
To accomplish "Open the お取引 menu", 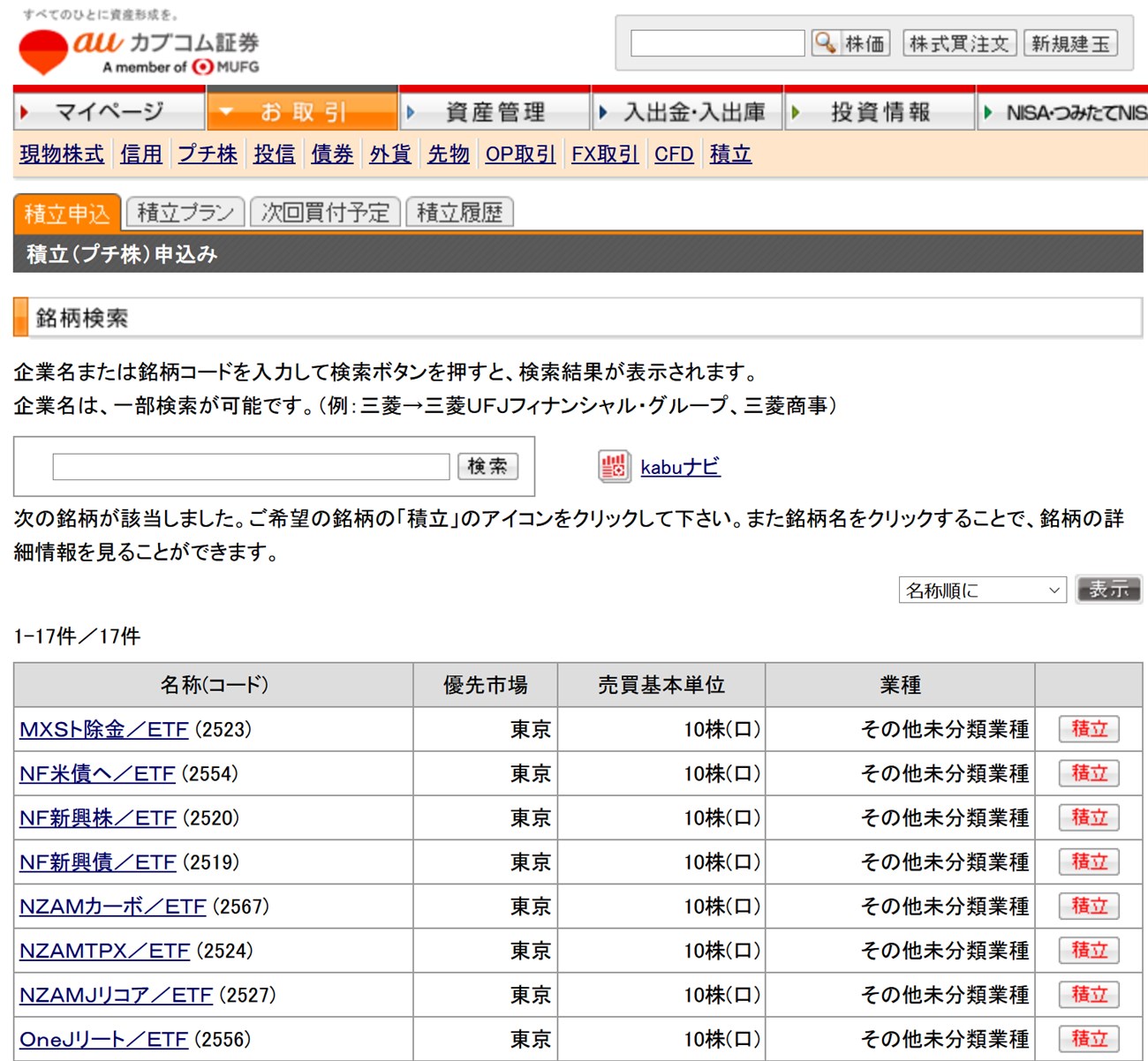I will tap(302, 111).
